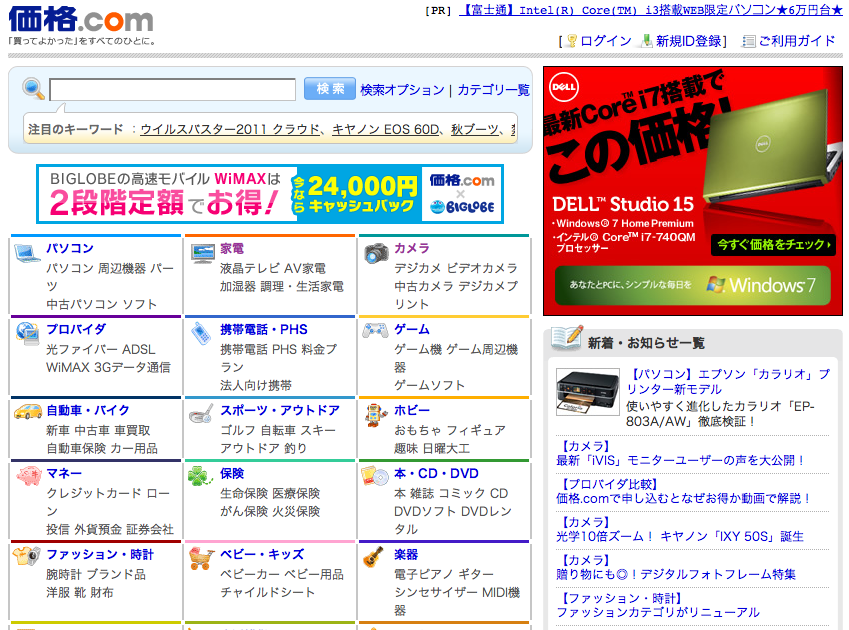The width and height of the screenshot is (849, 630).
Task: Open the 家電 category heading
Action: pyautogui.click(x=232, y=248)
